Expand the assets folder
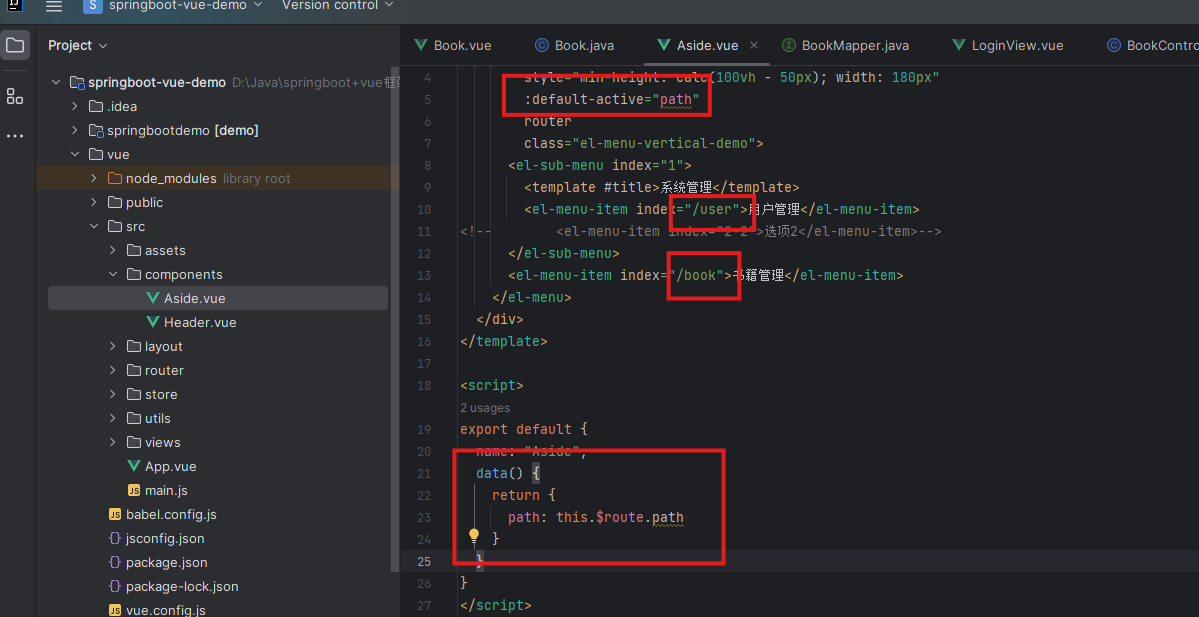Viewport: 1199px width, 617px height. click(112, 250)
